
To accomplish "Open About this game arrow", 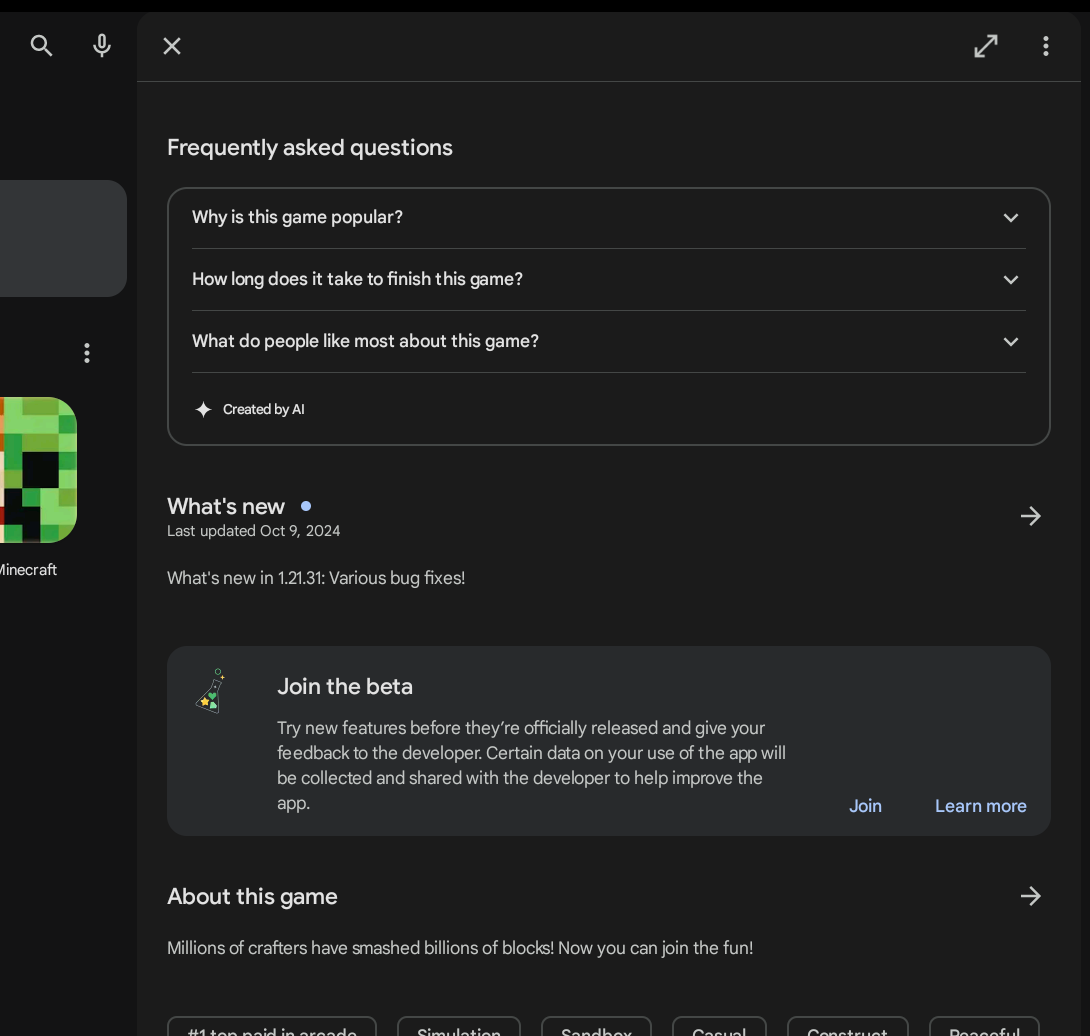I will (x=1030, y=896).
